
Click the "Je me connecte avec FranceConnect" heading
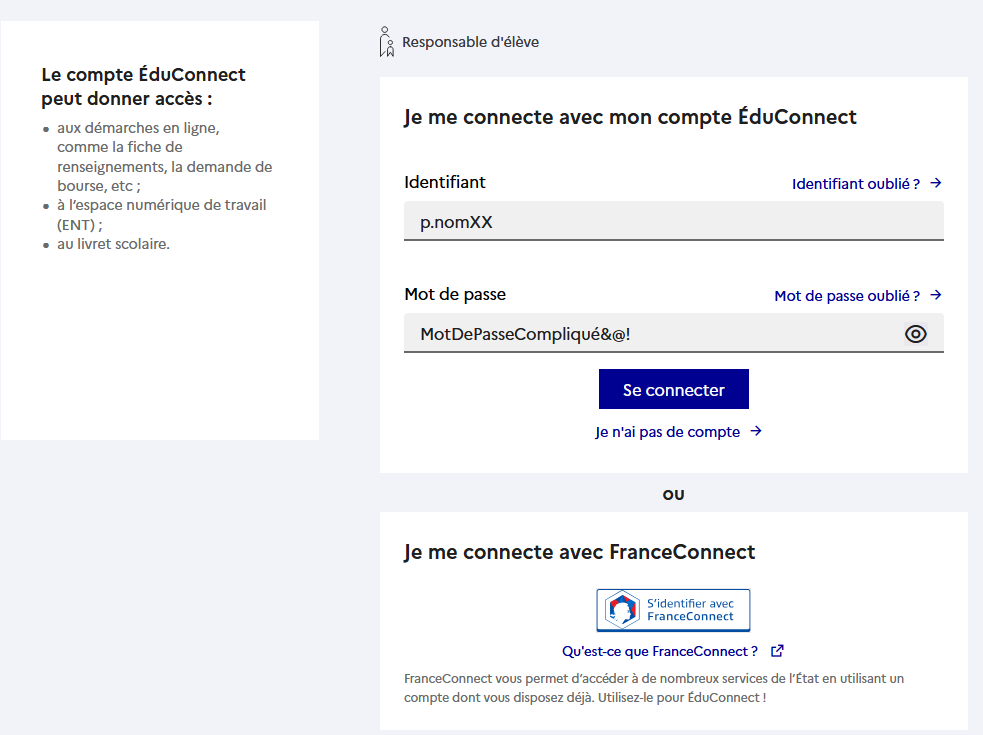(579, 552)
